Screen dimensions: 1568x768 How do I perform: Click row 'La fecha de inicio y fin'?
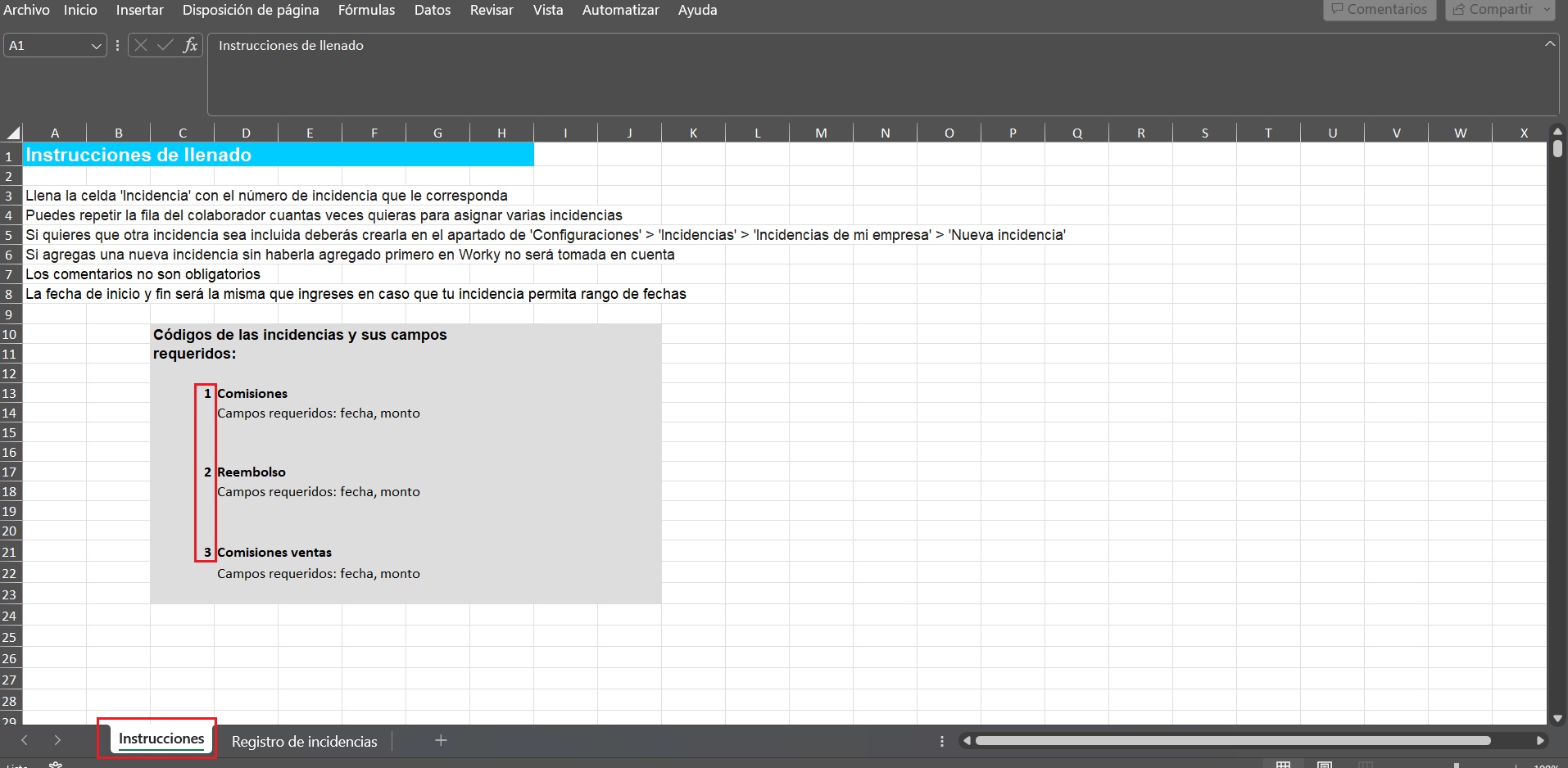click(x=356, y=294)
